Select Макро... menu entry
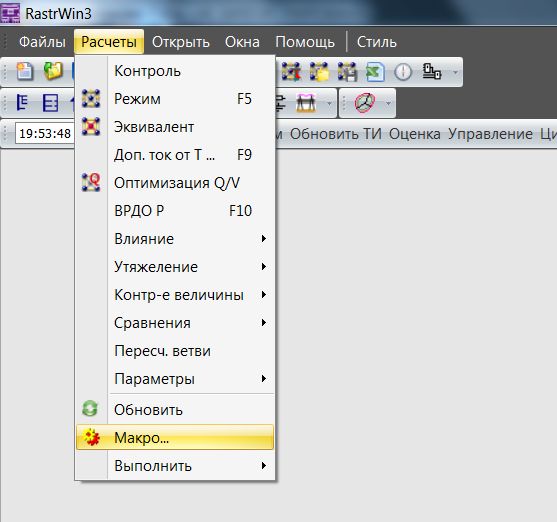 [x=175, y=437]
